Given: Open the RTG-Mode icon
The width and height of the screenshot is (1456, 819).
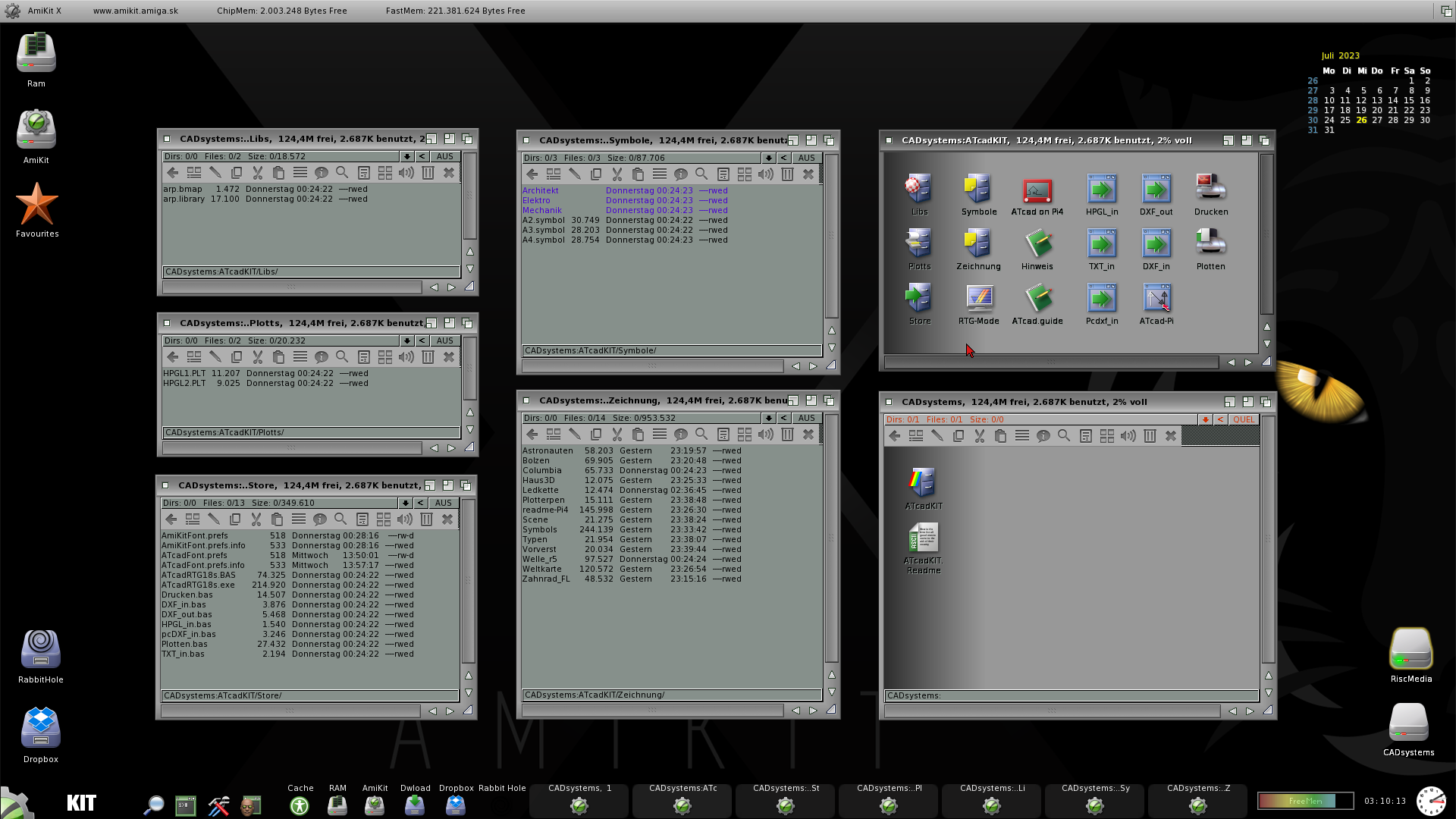Looking at the screenshot, I should (978, 299).
